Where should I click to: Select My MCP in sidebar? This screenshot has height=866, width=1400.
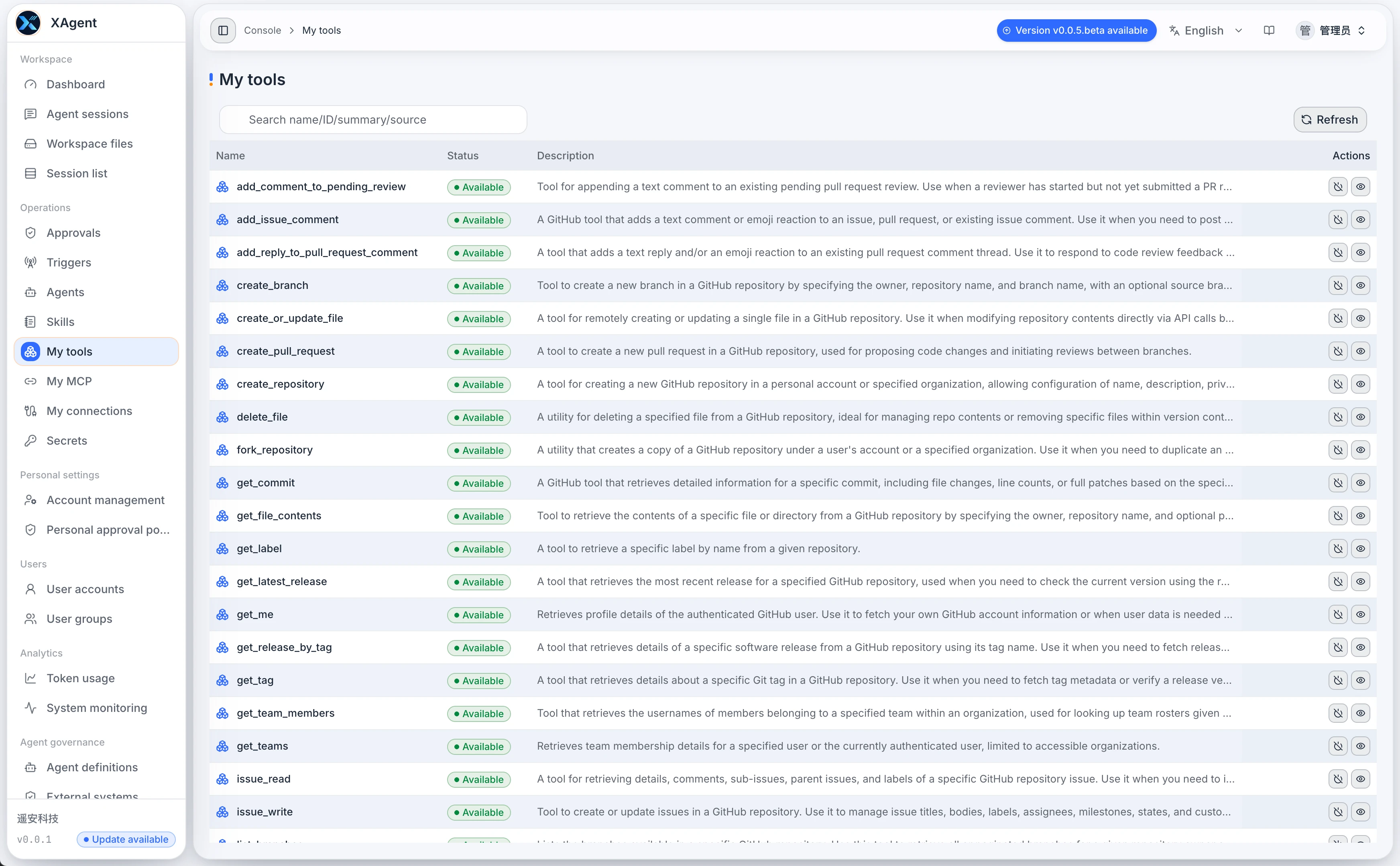coord(96,382)
